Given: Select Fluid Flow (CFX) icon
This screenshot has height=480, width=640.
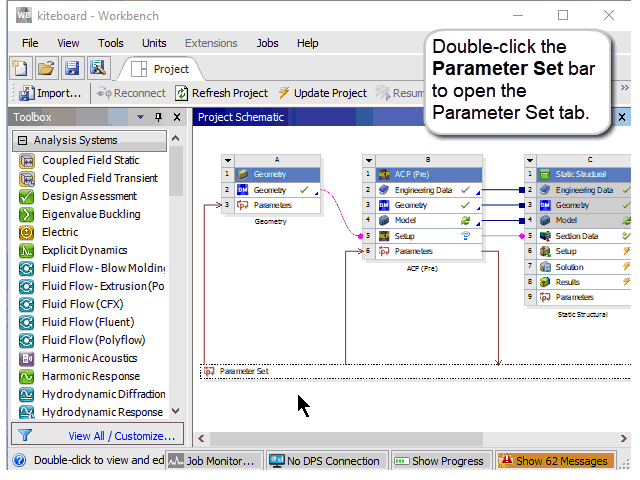Looking at the screenshot, I should pos(27,304).
